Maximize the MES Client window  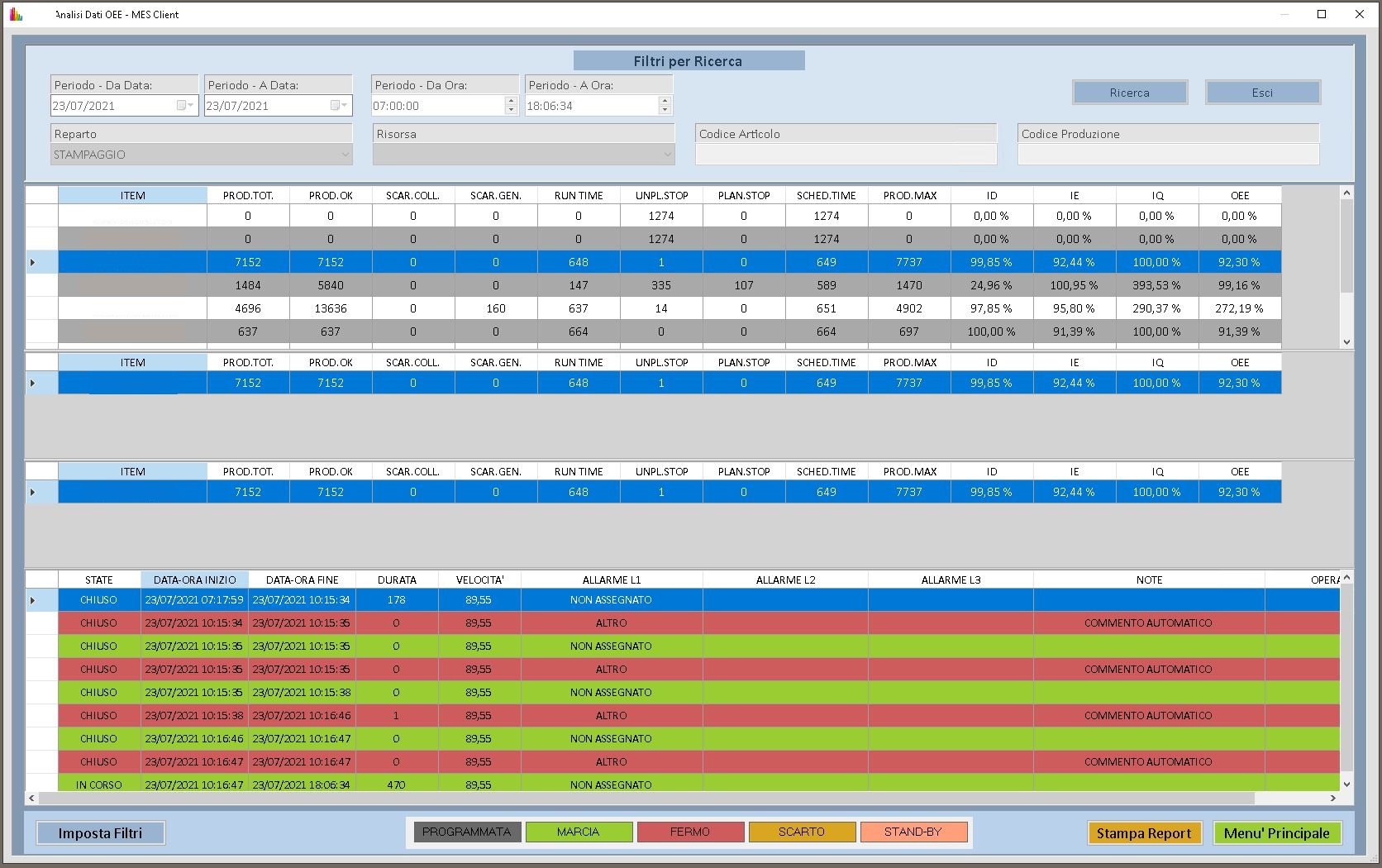pyautogui.click(x=1322, y=14)
